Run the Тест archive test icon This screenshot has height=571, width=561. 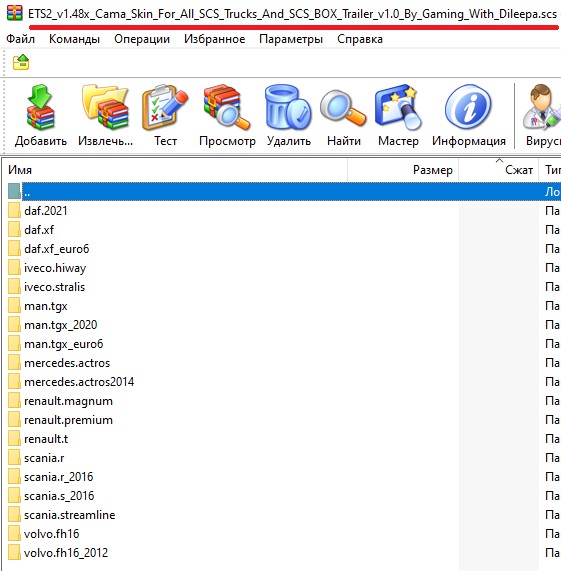tap(165, 107)
